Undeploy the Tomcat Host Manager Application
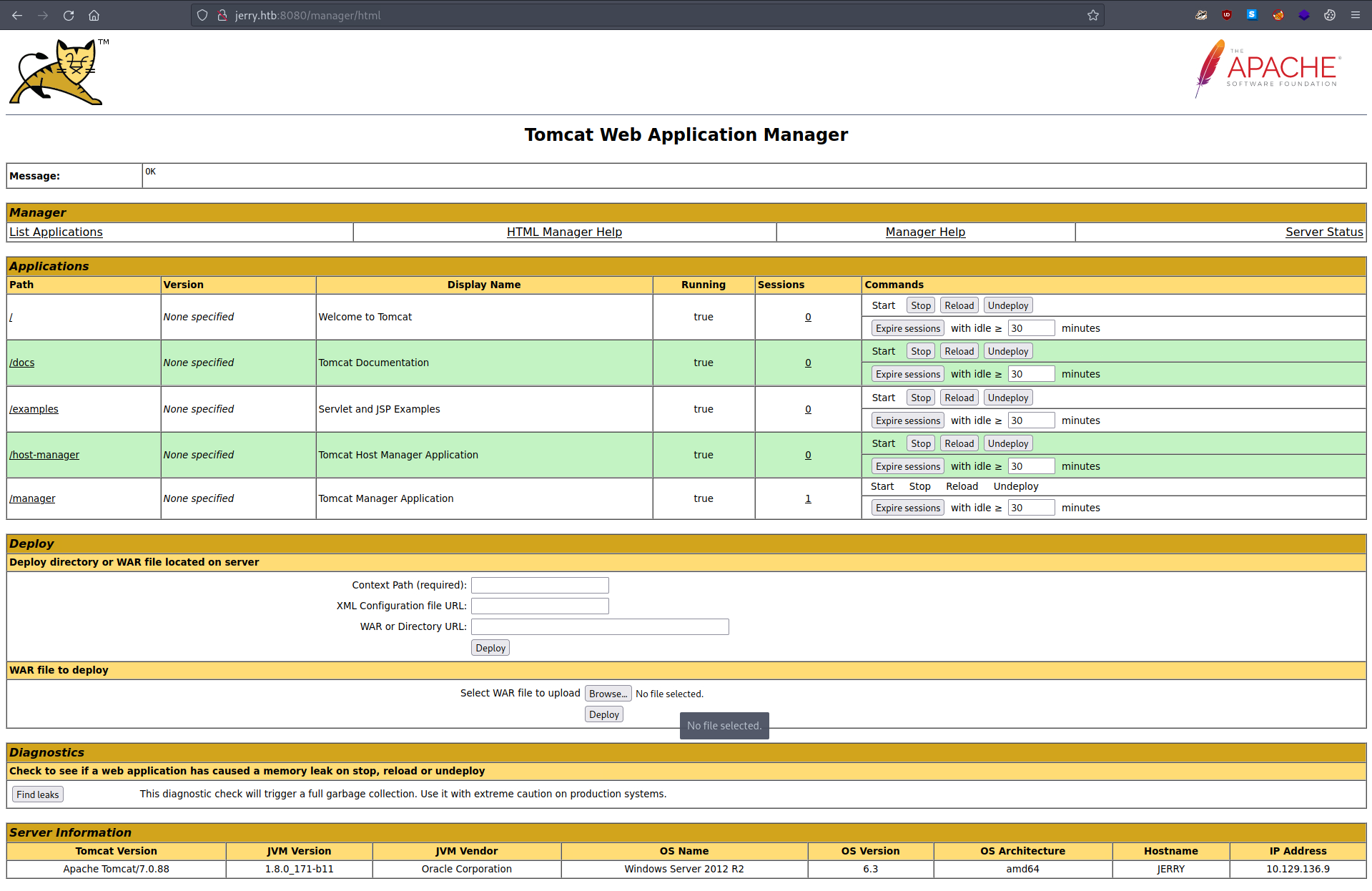The width and height of the screenshot is (1372, 891). pyautogui.click(x=1008, y=443)
